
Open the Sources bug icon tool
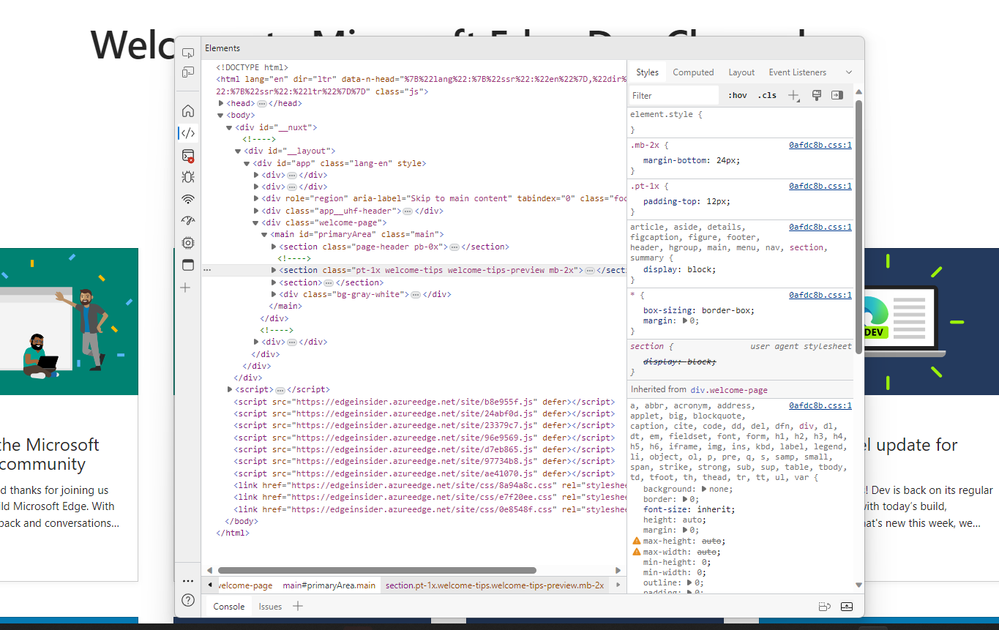[x=188, y=177]
